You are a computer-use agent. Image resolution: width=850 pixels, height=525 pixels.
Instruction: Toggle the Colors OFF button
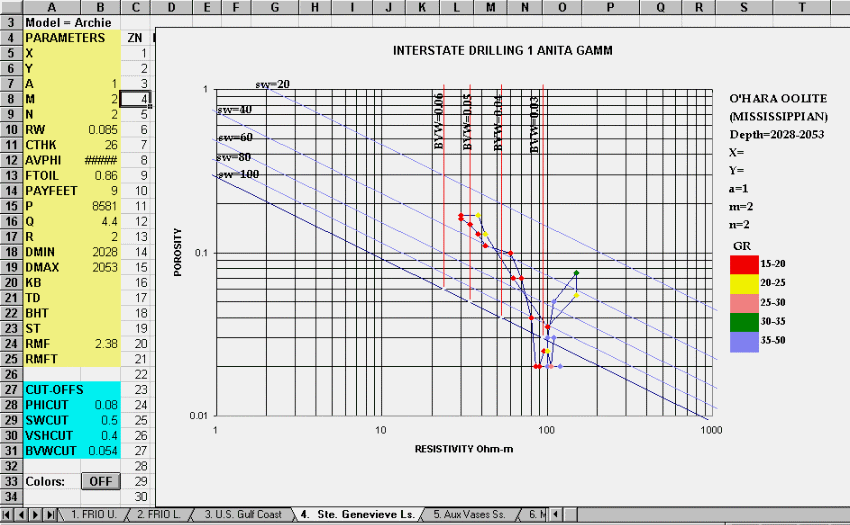[99, 481]
